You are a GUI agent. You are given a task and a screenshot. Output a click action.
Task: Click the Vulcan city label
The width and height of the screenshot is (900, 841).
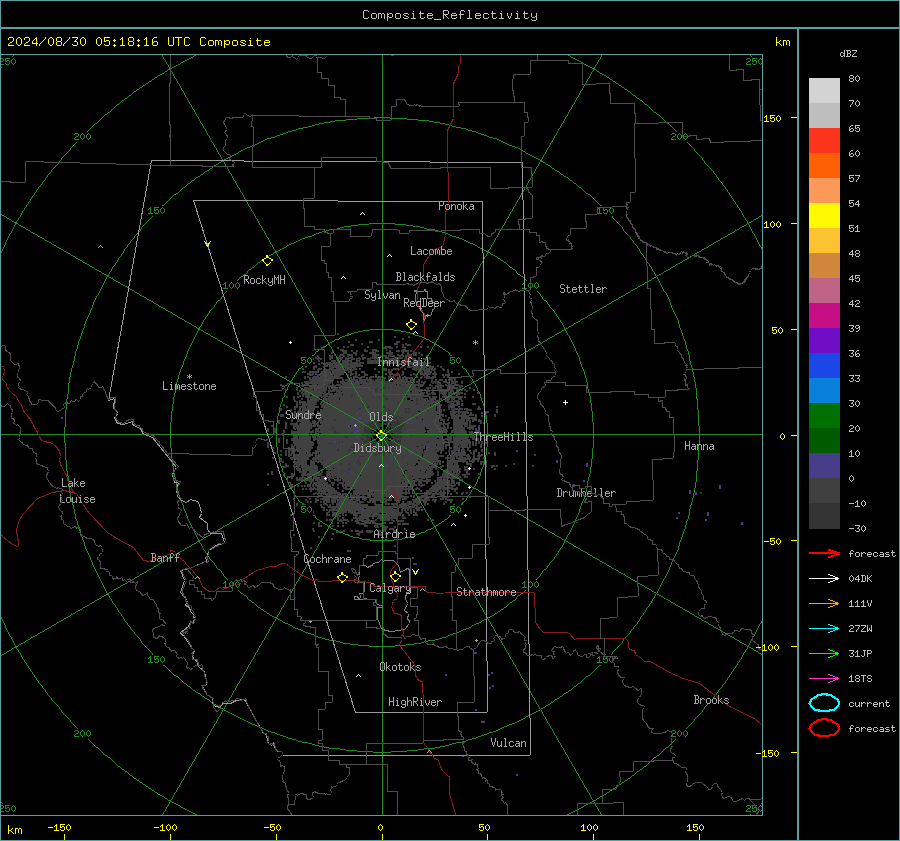coord(509,743)
